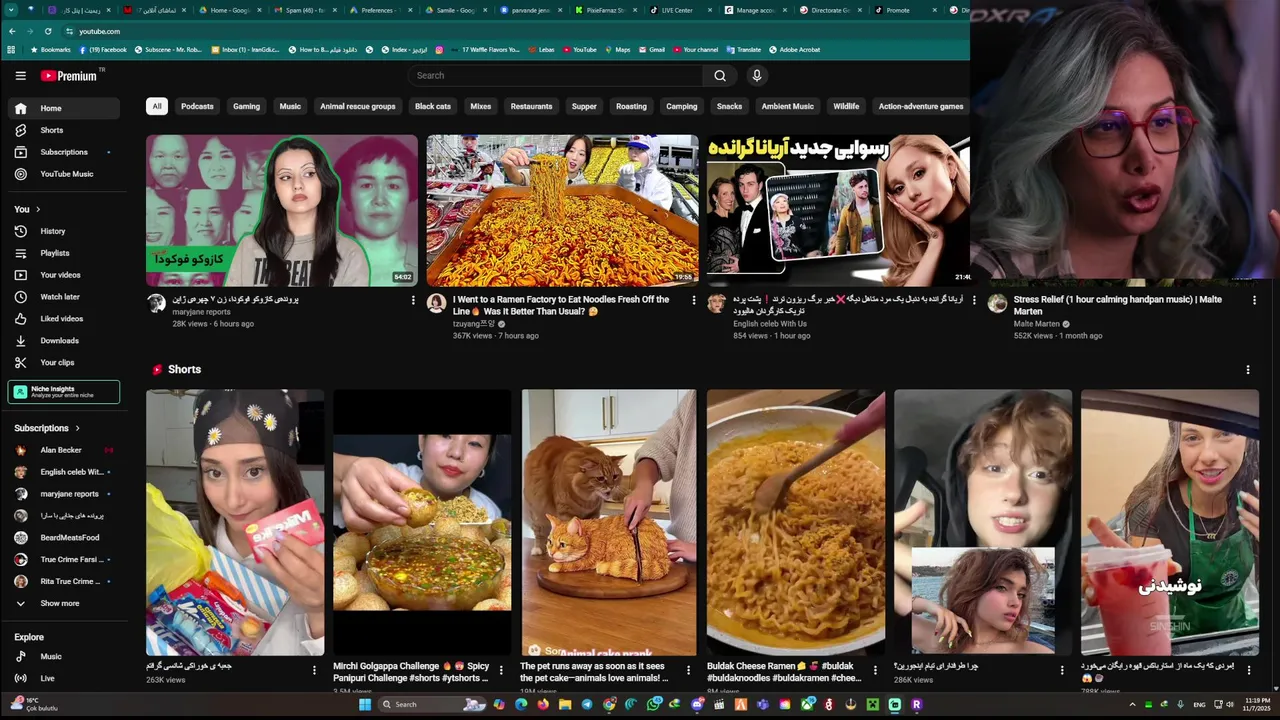Open more options for maryjane reports video
Image resolution: width=1280 pixels, height=720 pixels.
[x=413, y=300]
